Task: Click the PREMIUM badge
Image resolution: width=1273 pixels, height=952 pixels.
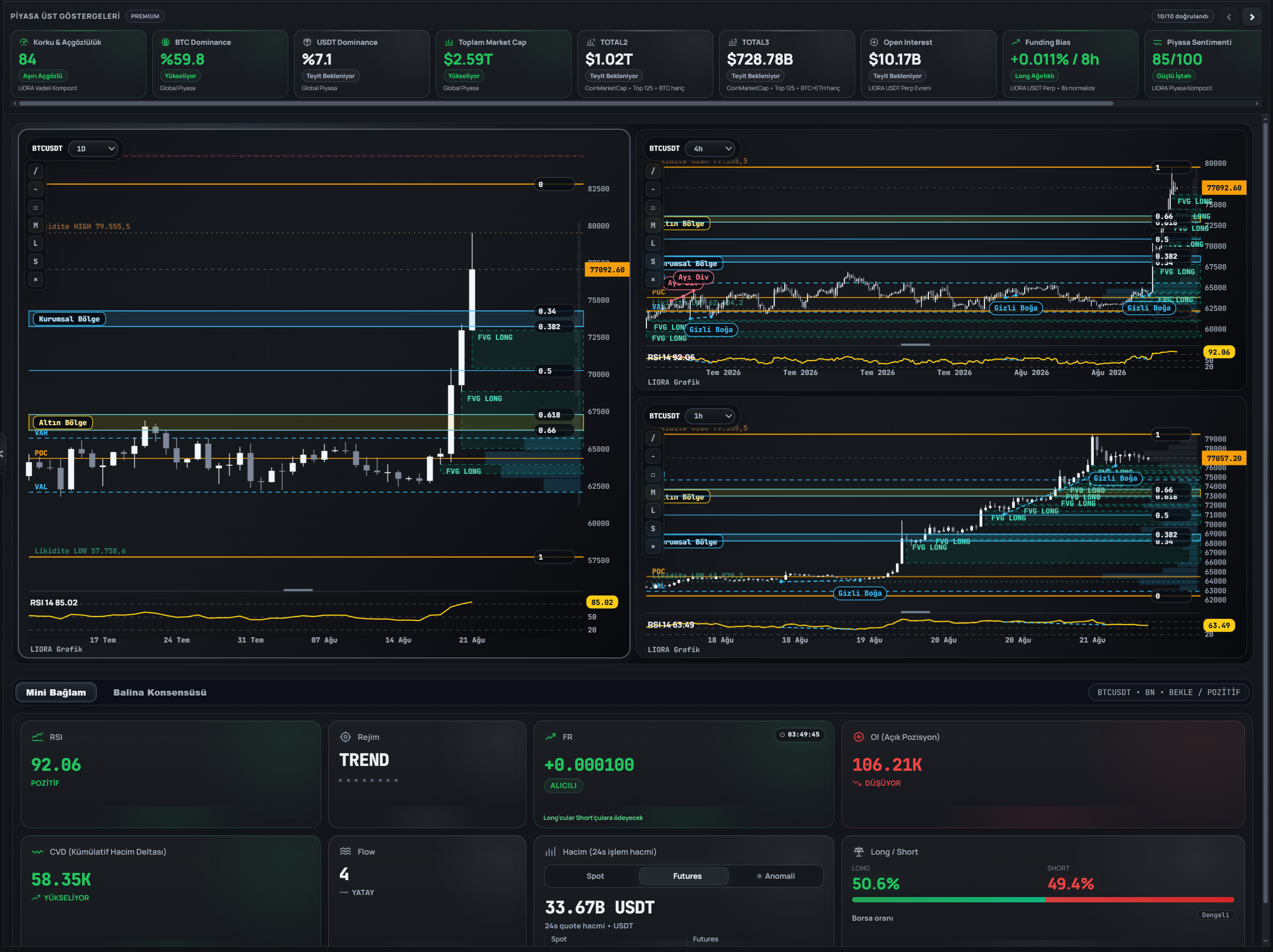Action: 145,16
